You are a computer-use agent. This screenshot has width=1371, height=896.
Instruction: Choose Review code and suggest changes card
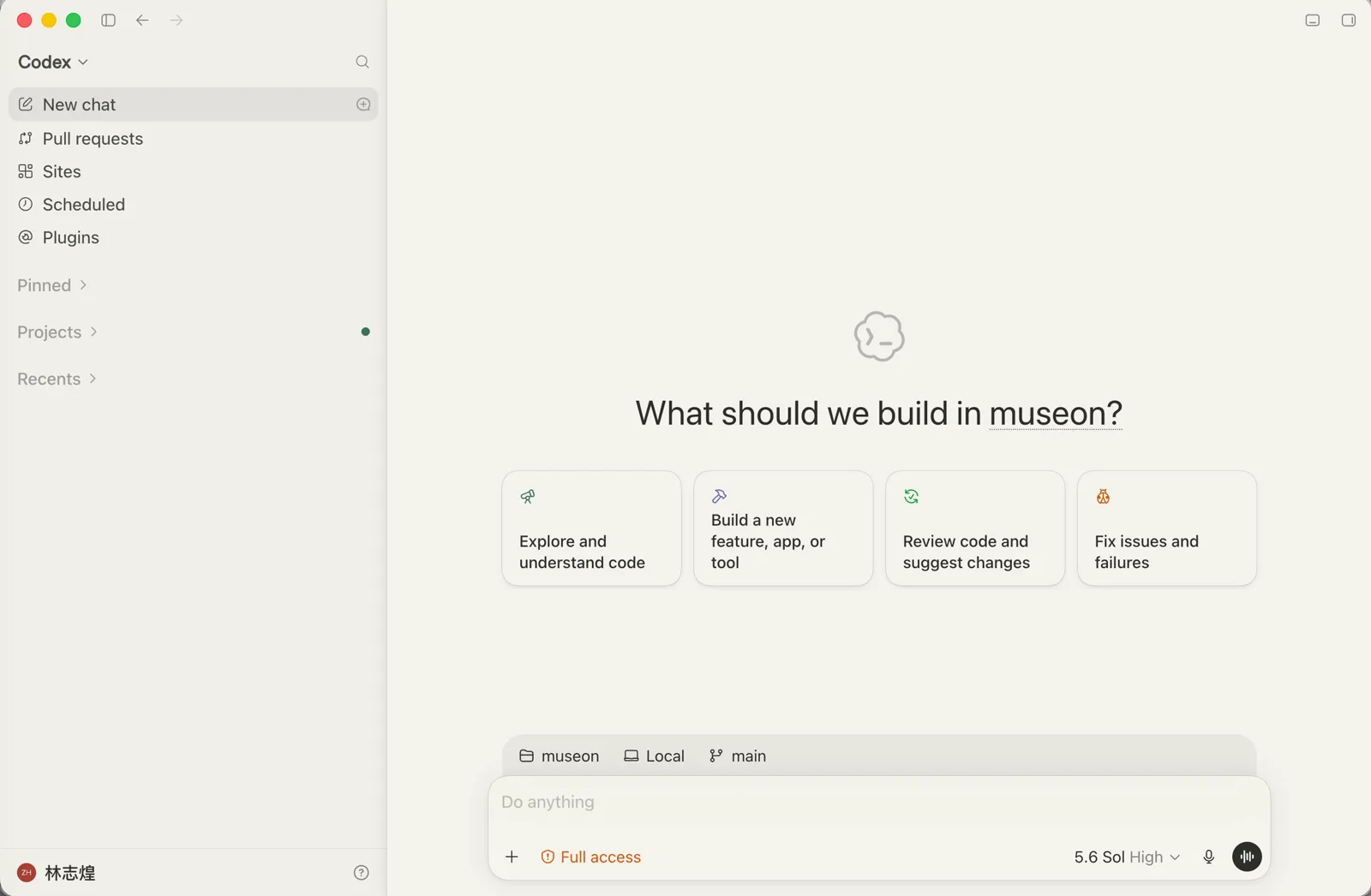click(x=976, y=529)
